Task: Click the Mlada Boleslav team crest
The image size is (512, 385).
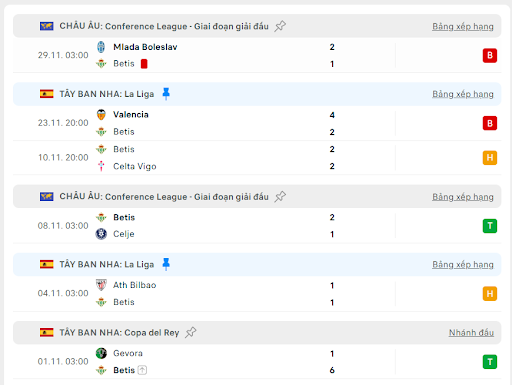Action: pyautogui.click(x=101, y=47)
